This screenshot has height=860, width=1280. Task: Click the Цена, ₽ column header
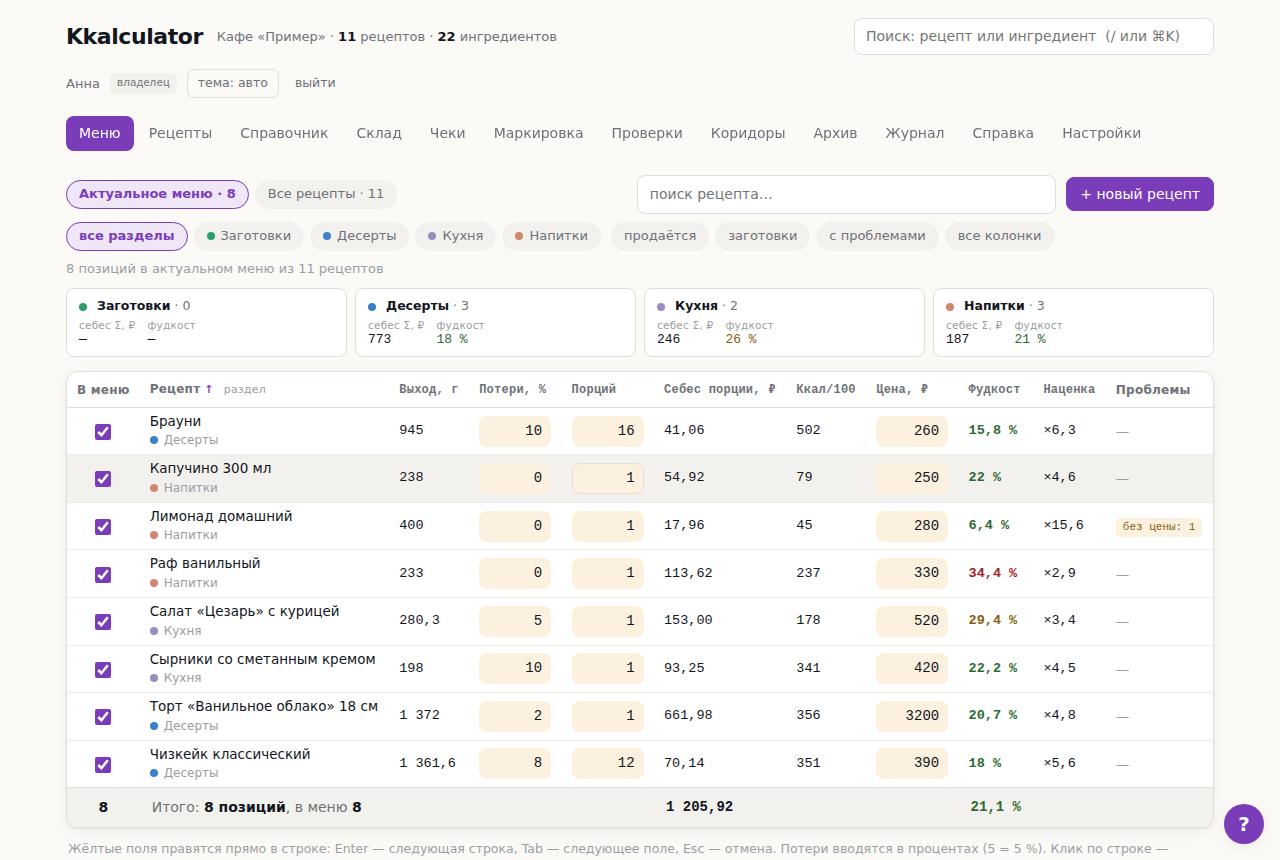click(x=902, y=389)
